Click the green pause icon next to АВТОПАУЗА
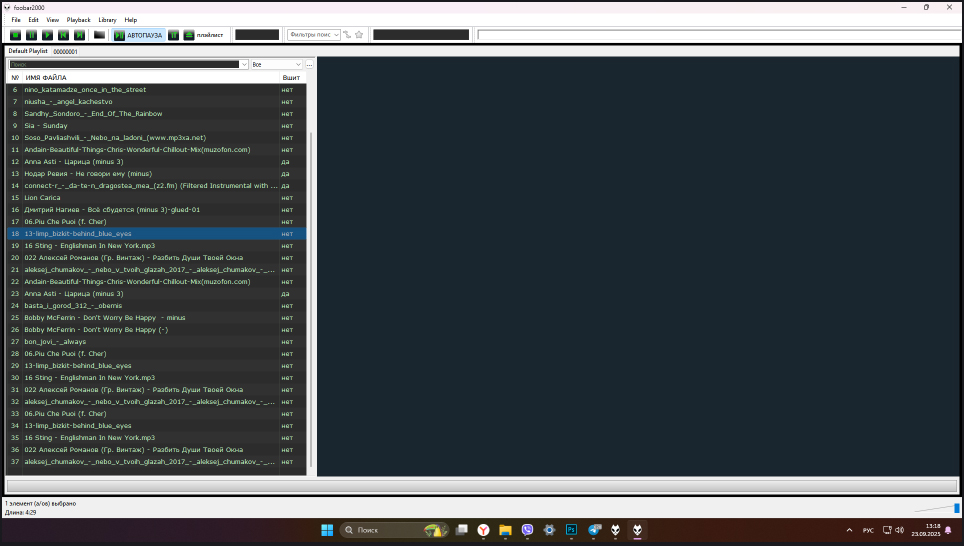The image size is (964, 546). (x=173, y=35)
